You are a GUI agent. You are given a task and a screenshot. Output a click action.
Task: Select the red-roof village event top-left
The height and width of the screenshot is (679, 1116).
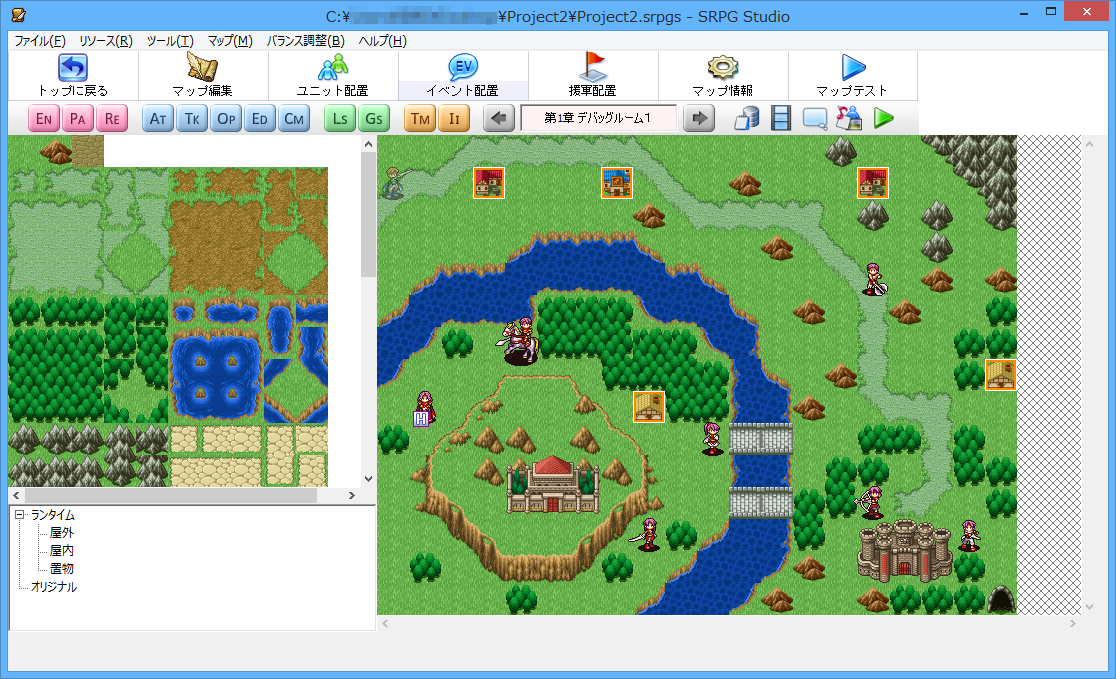pos(489,183)
